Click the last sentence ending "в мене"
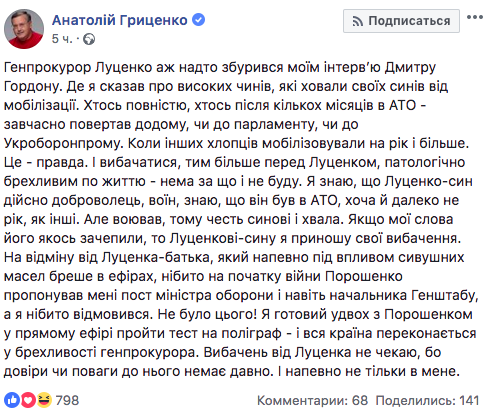 pos(369,371)
